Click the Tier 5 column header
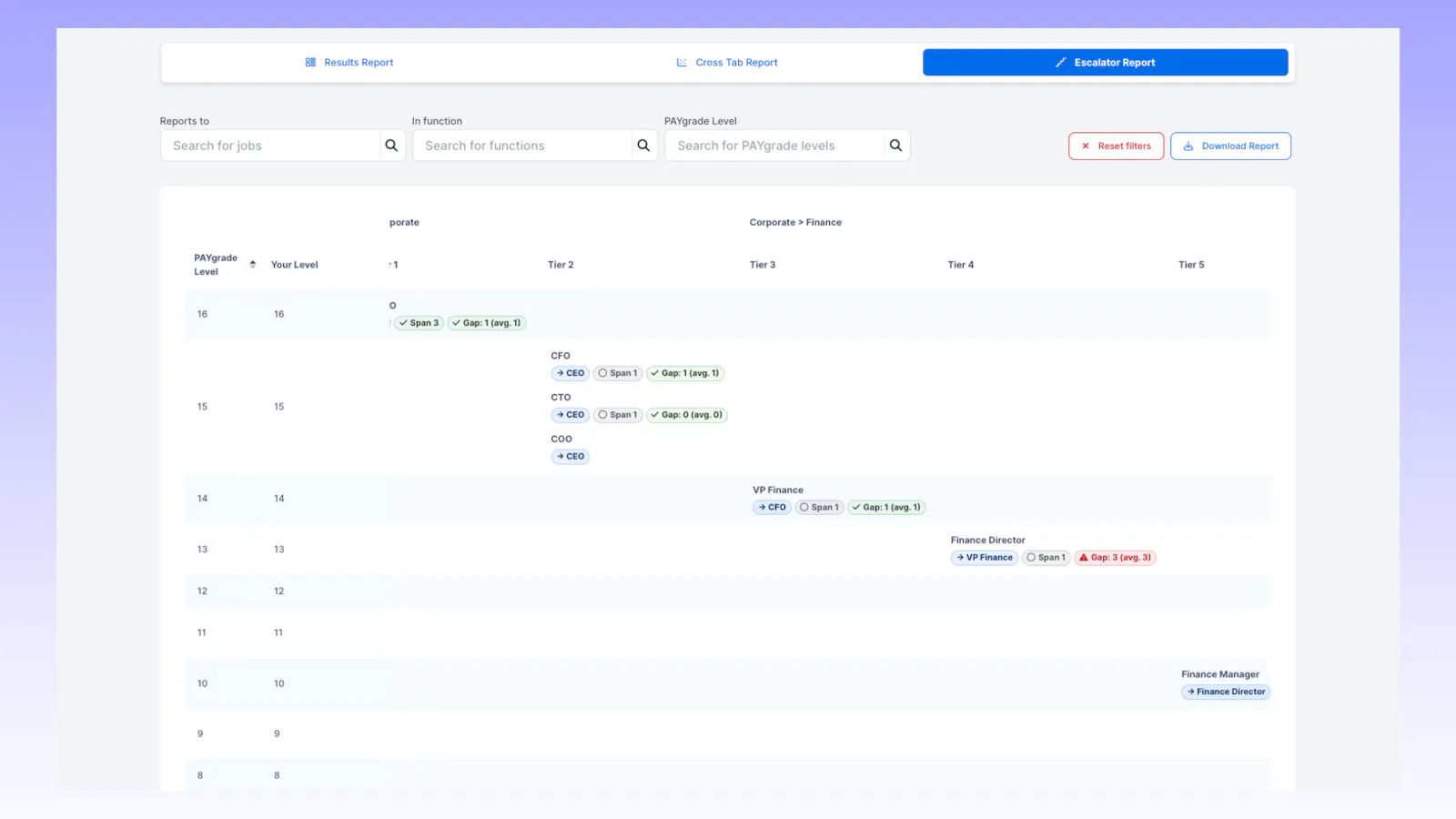The image size is (1456, 819). point(1191,265)
